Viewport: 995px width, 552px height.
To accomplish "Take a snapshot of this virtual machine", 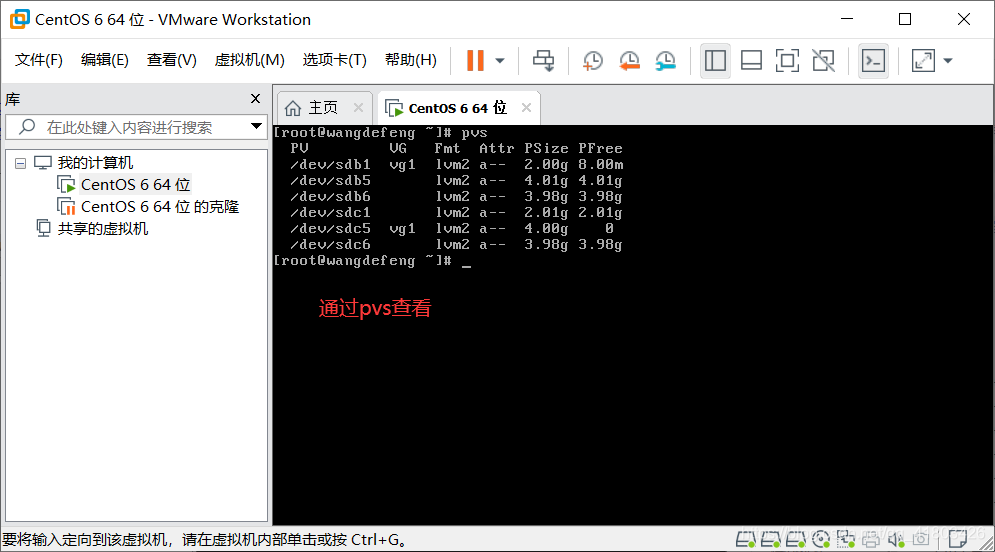I will tap(593, 61).
